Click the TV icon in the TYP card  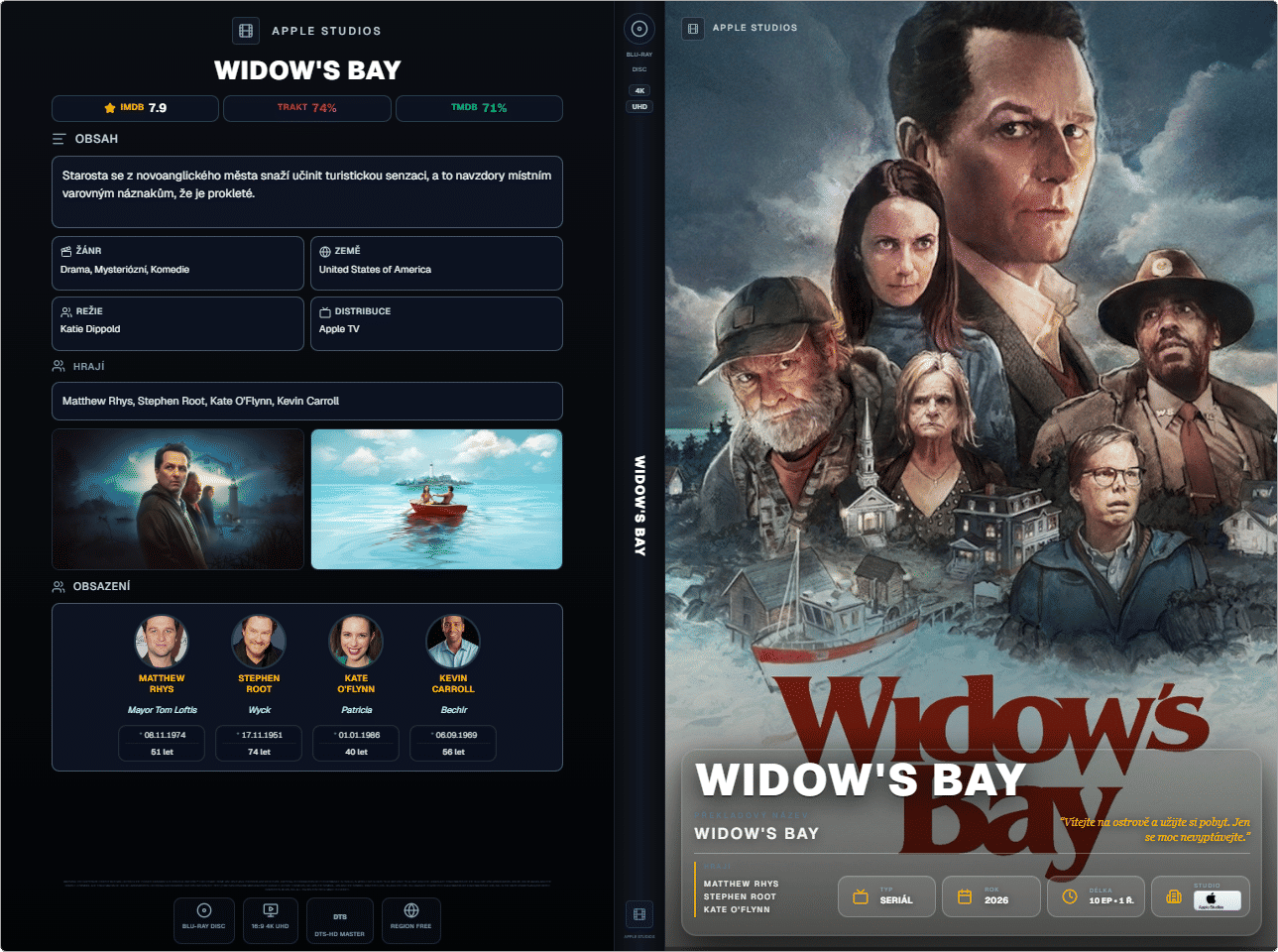861,896
